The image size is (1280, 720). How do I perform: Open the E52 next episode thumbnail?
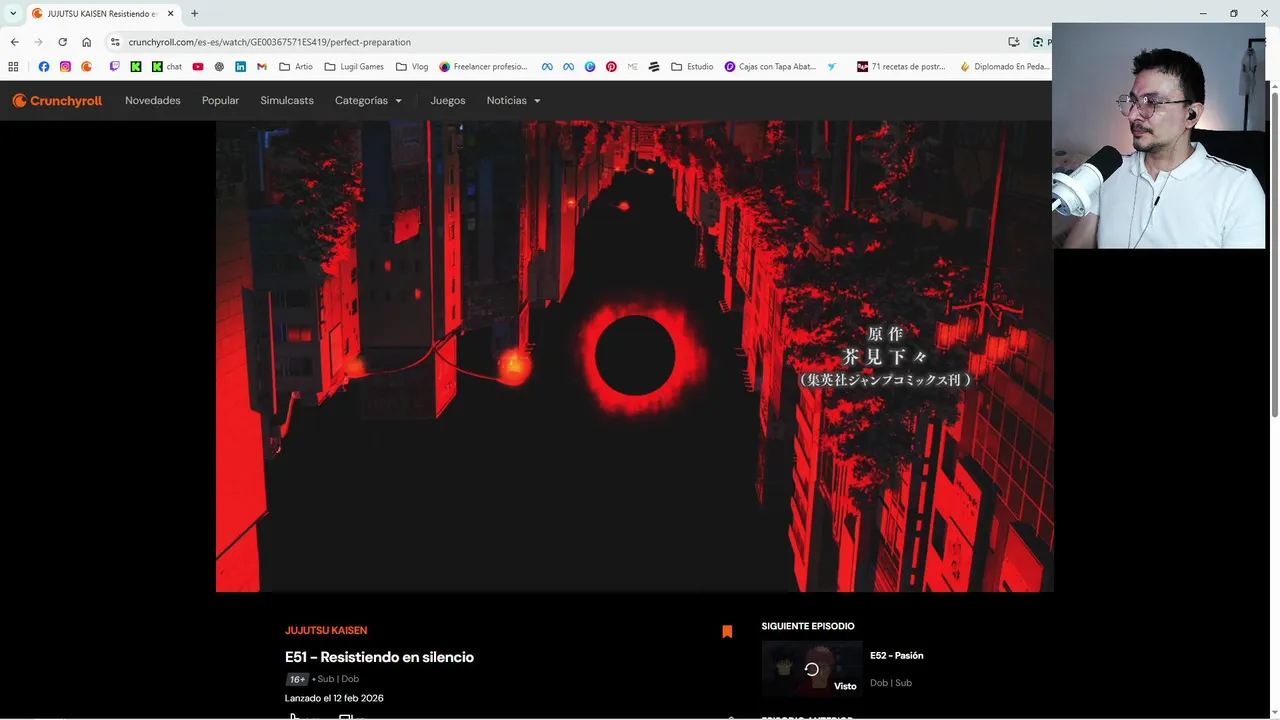tap(811, 669)
